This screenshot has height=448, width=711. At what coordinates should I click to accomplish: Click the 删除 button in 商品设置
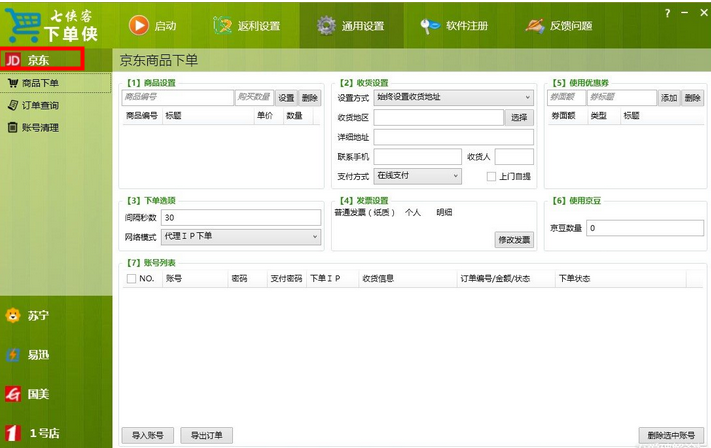pos(310,97)
